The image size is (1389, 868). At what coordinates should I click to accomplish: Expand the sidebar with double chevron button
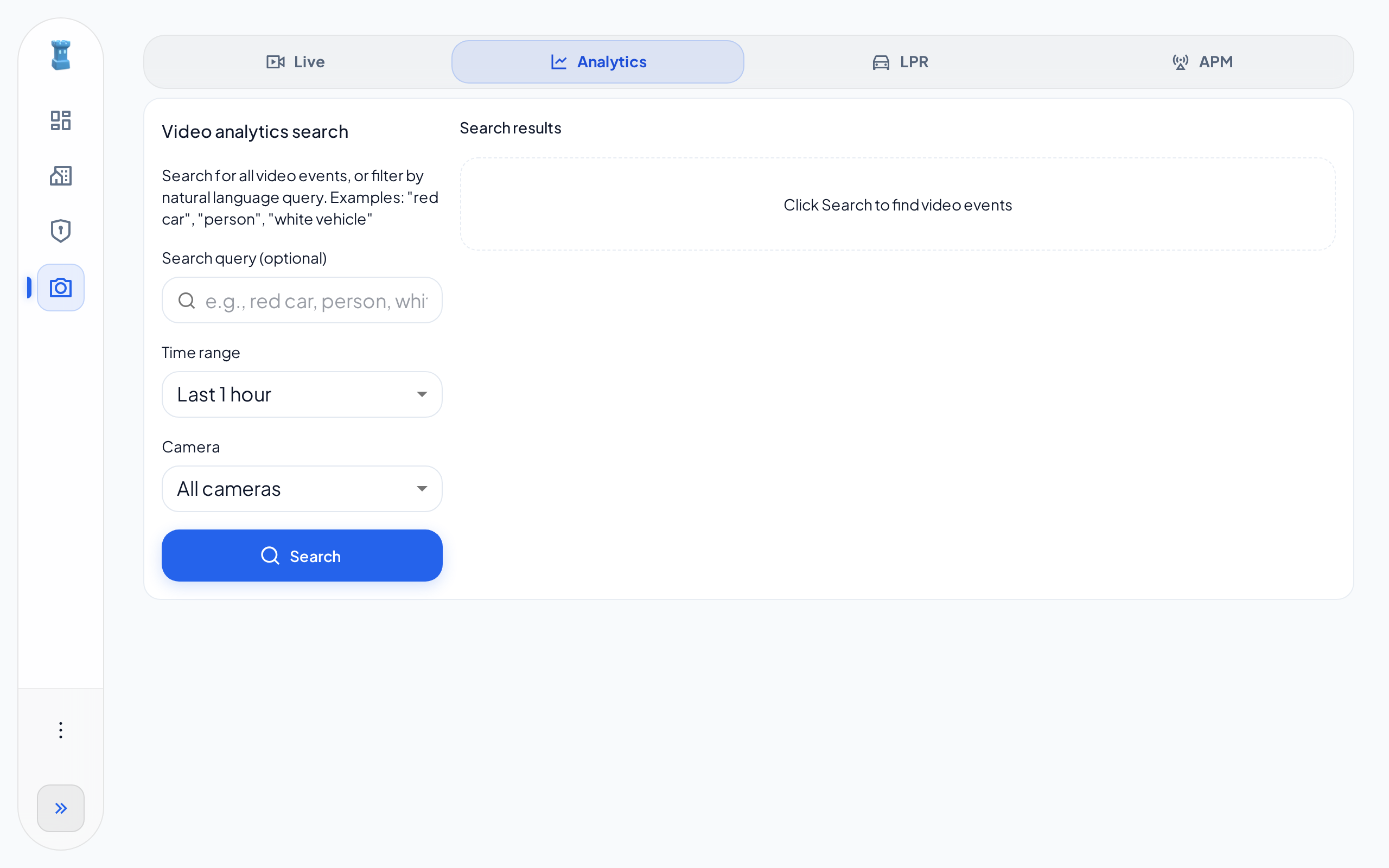point(60,808)
